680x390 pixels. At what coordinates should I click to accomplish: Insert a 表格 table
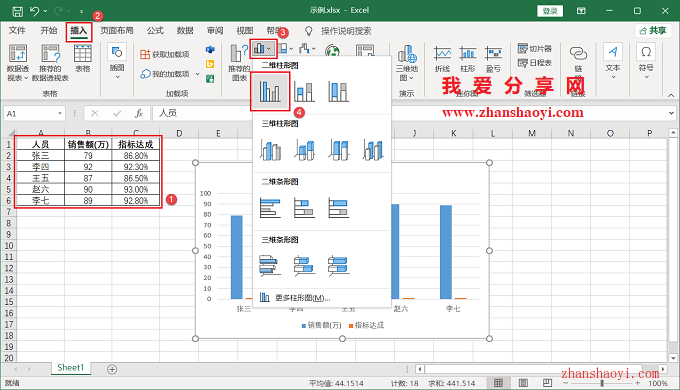(x=83, y=58)
